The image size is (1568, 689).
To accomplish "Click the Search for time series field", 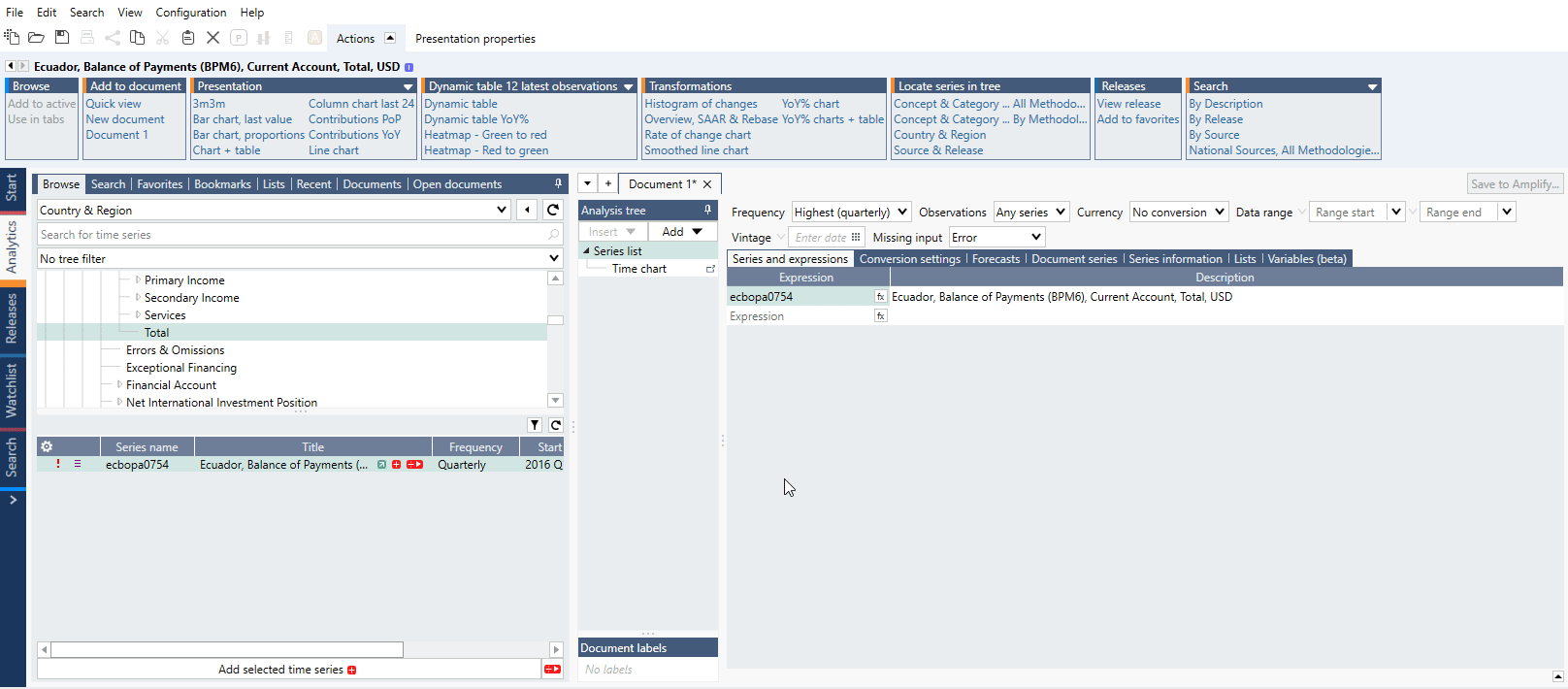I will coord(291,235).
